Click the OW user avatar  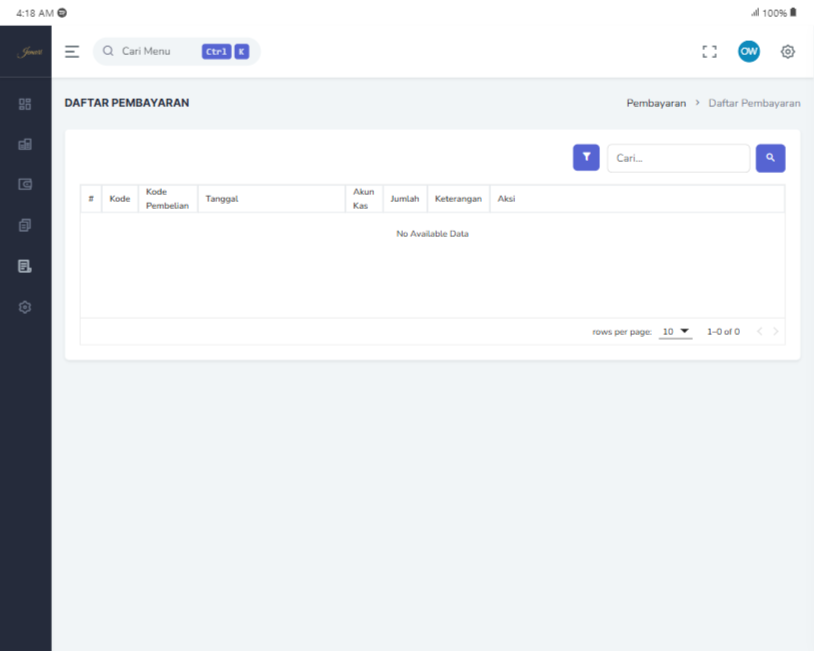pos(748,52)
